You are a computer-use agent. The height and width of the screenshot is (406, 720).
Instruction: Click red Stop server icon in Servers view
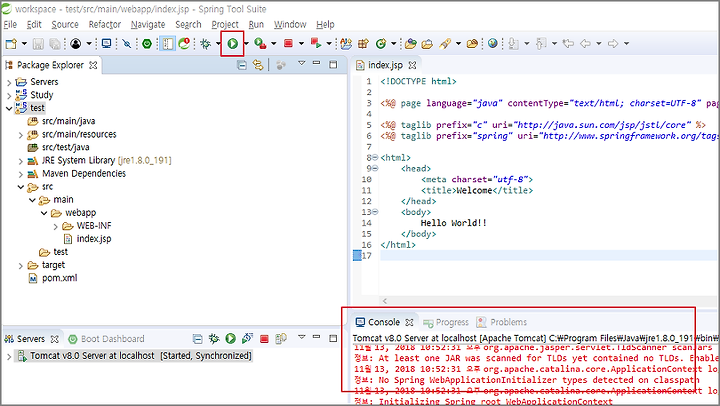[264, 339]
